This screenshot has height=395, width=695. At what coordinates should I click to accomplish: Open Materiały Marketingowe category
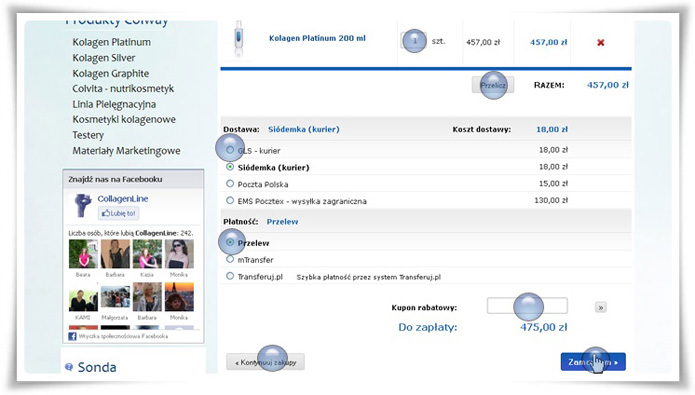tap(126, 151)
